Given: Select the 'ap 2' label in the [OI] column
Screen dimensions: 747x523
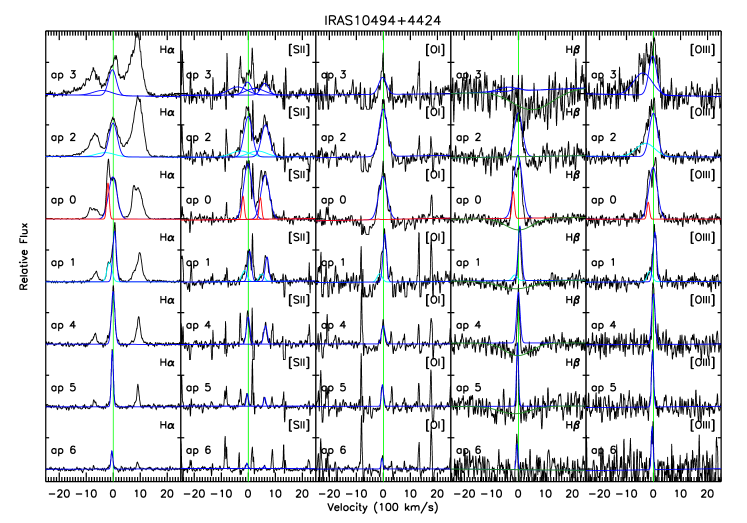Looking at the screenshot, I should coord(333,138).
